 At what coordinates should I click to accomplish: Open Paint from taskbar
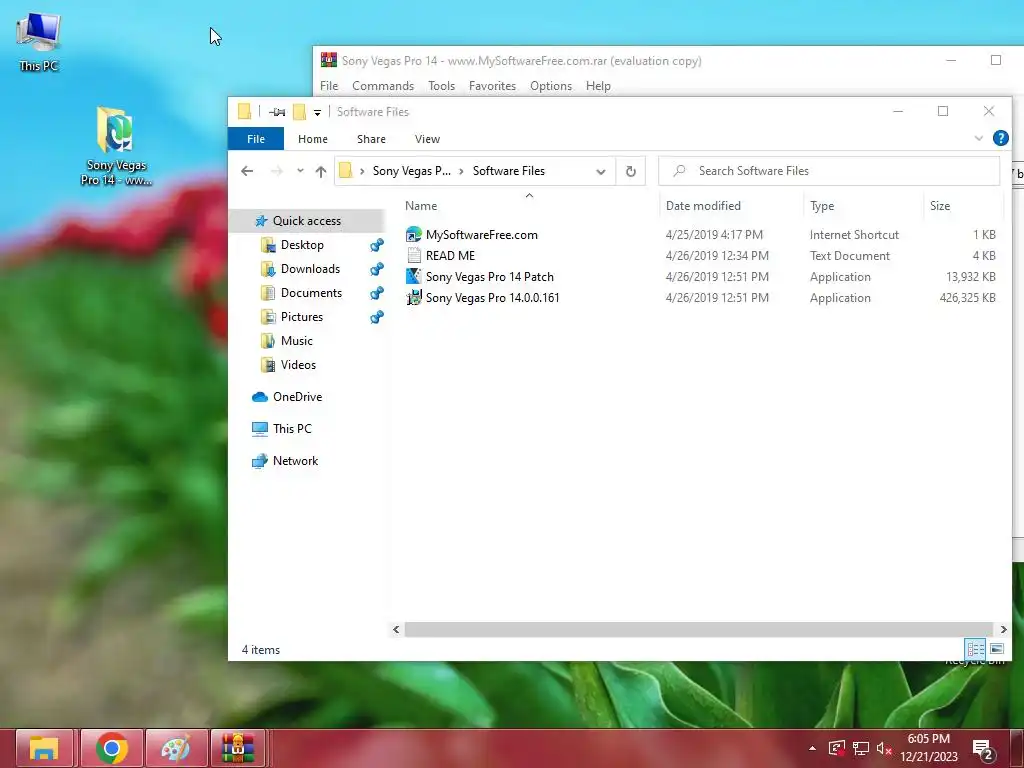click(x=176, y=748)
